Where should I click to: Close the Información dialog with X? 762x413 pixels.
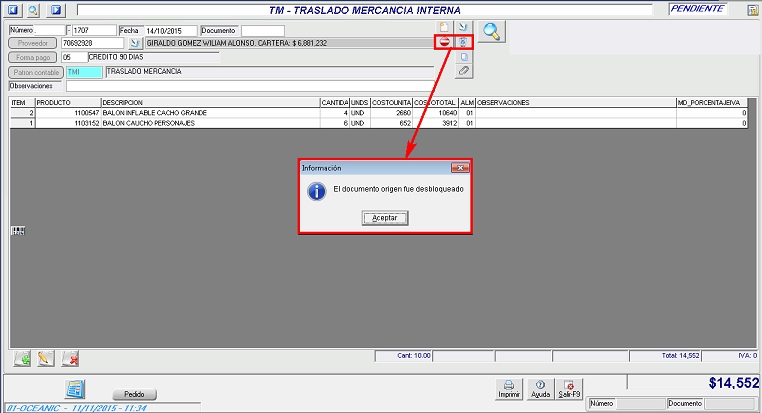coord(460,168)
